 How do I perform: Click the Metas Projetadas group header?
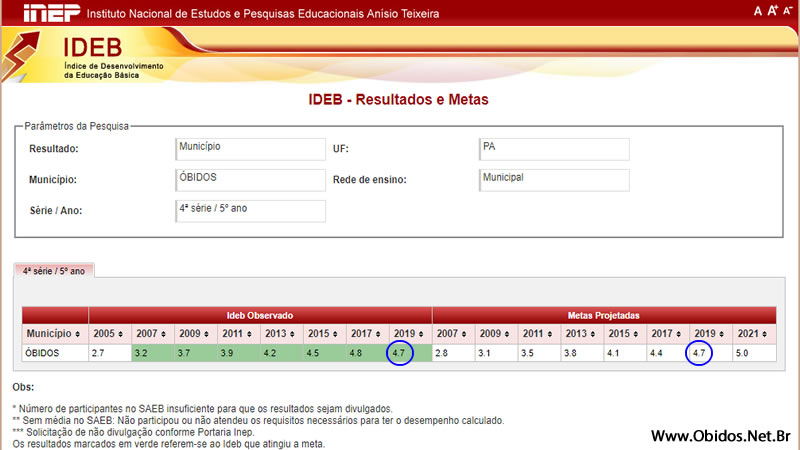(604, 315)
